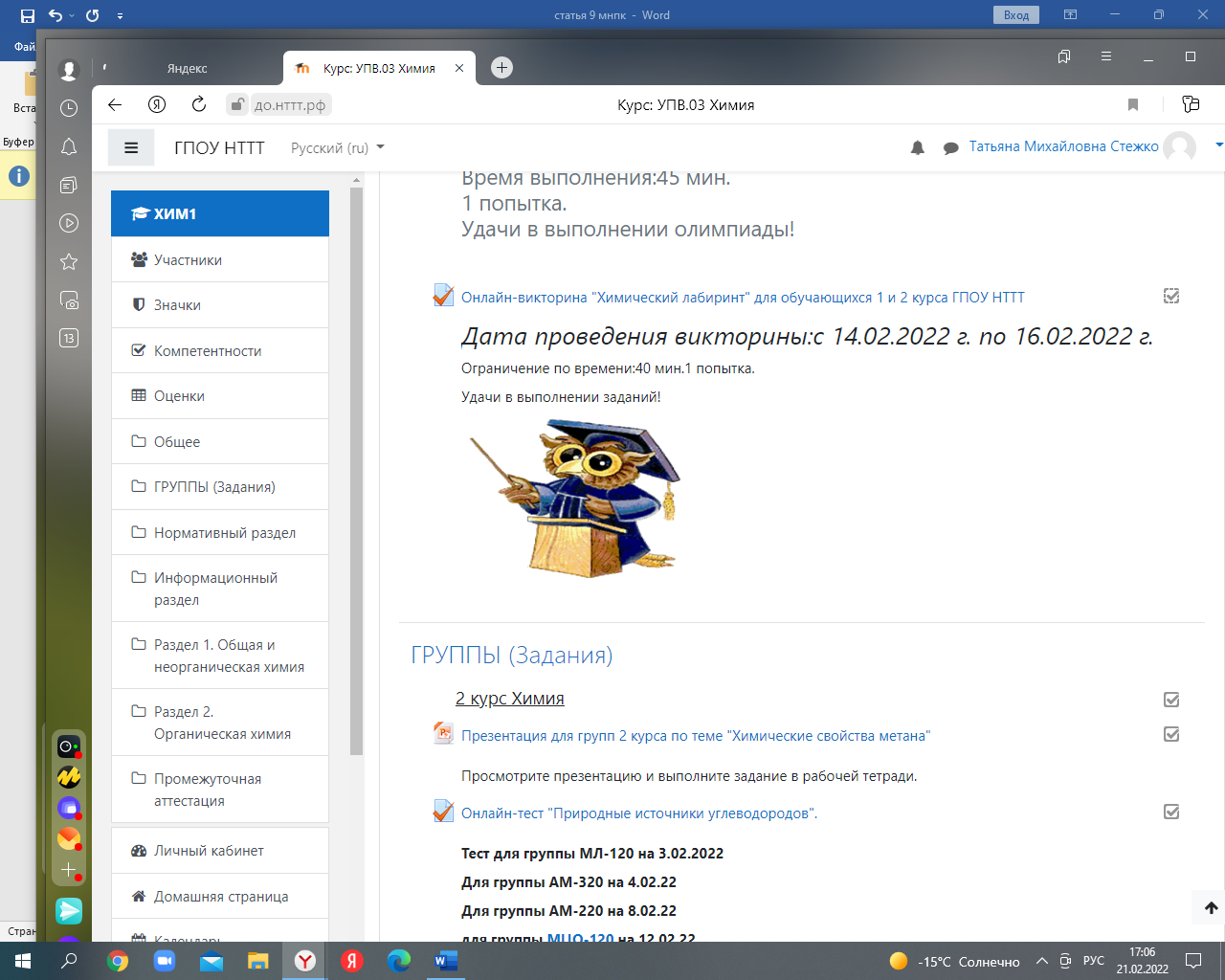Go to ГРУППЫ (Задания) section in sidebar
The height and width of the screenshot is (980, 1225).
click(220, 486)
